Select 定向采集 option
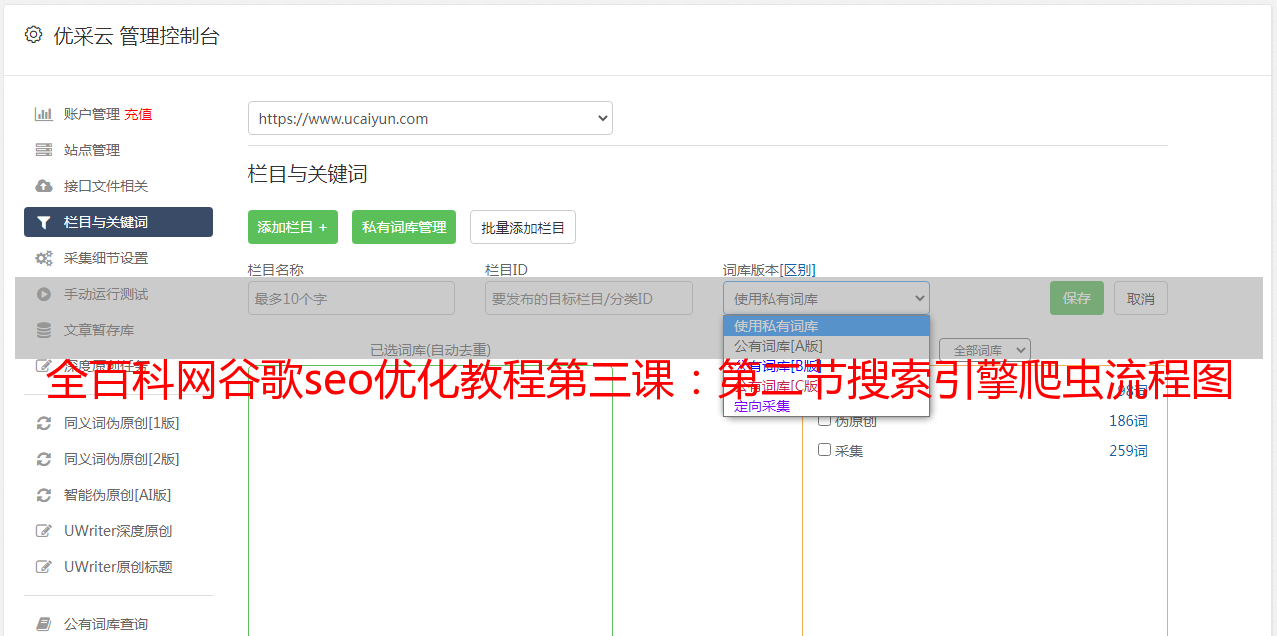Image resolution: width=1277 pixels, height=636 pixels. pos(826,406)
